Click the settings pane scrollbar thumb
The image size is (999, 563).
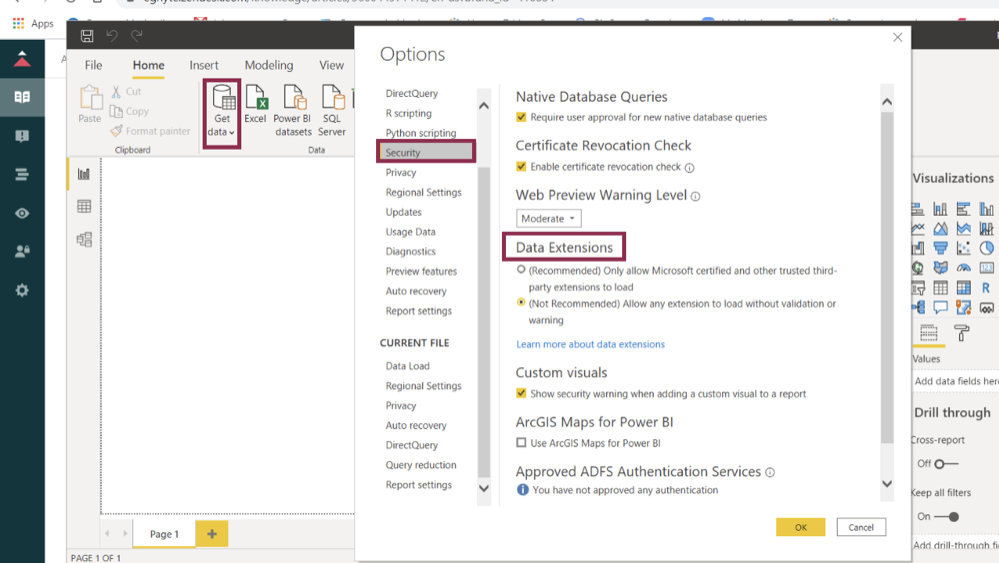pos(887,277)
